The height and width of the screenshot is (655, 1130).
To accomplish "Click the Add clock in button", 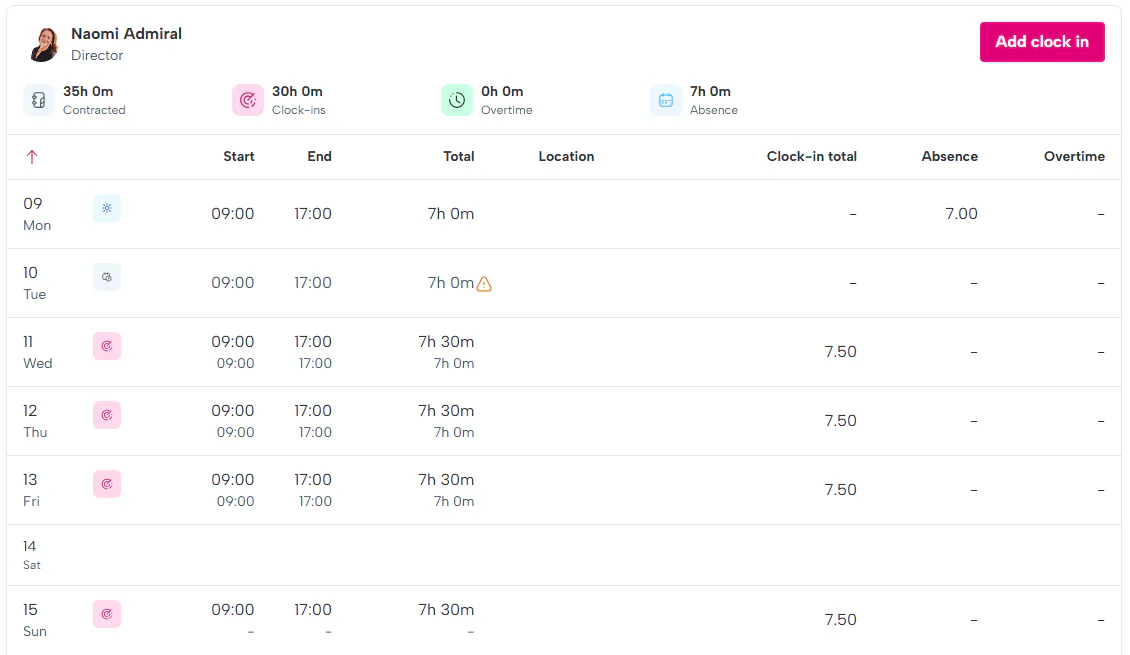I will (1041, 42).
